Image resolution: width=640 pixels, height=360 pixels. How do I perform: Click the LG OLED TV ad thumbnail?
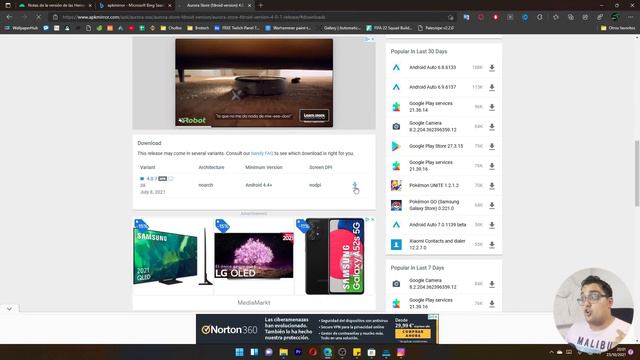(x=253, y=256)
